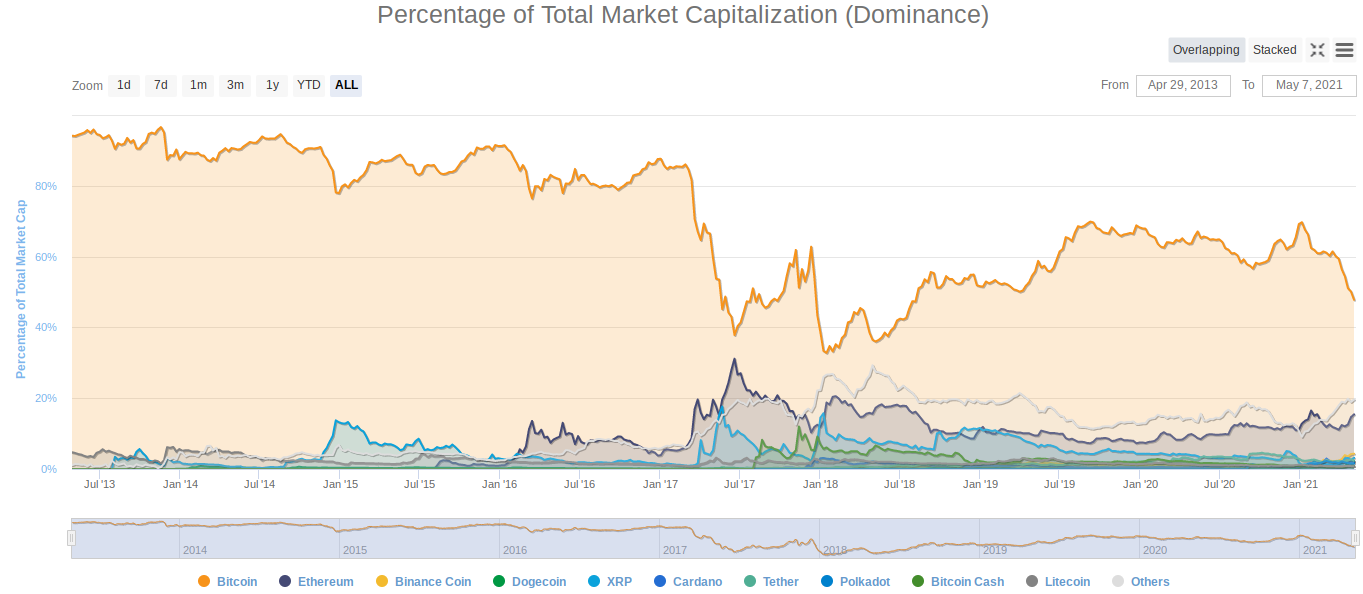Set zoom range to 1y

(272, 85)
